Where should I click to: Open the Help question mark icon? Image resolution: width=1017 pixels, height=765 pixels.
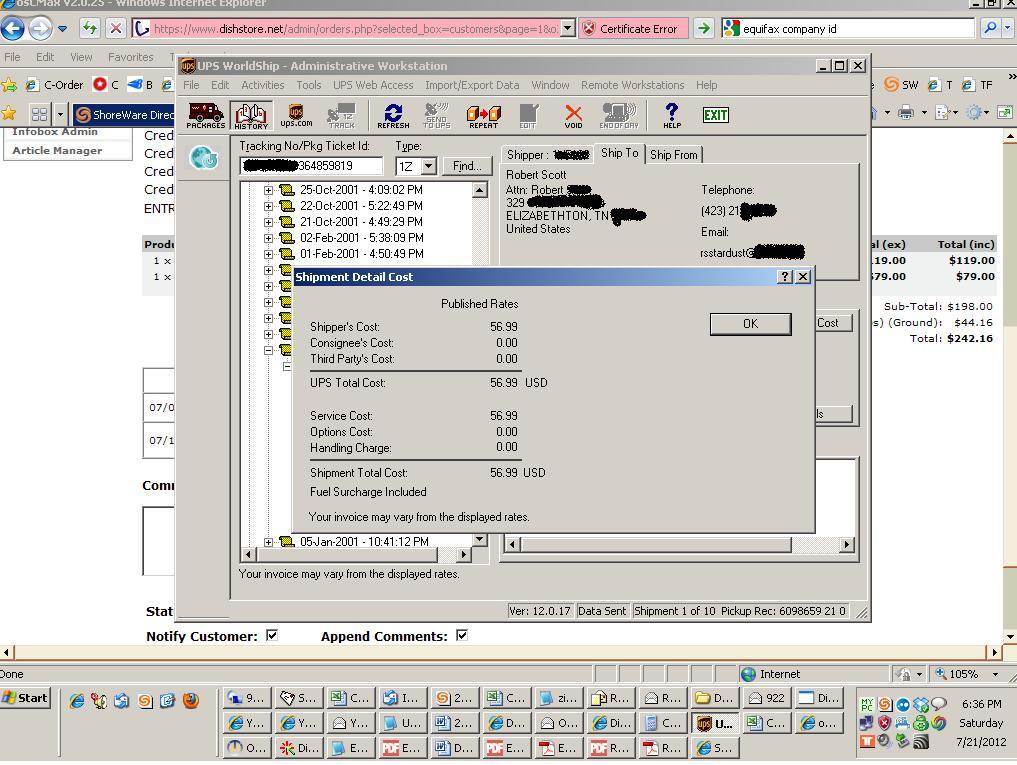coord(672,115)
